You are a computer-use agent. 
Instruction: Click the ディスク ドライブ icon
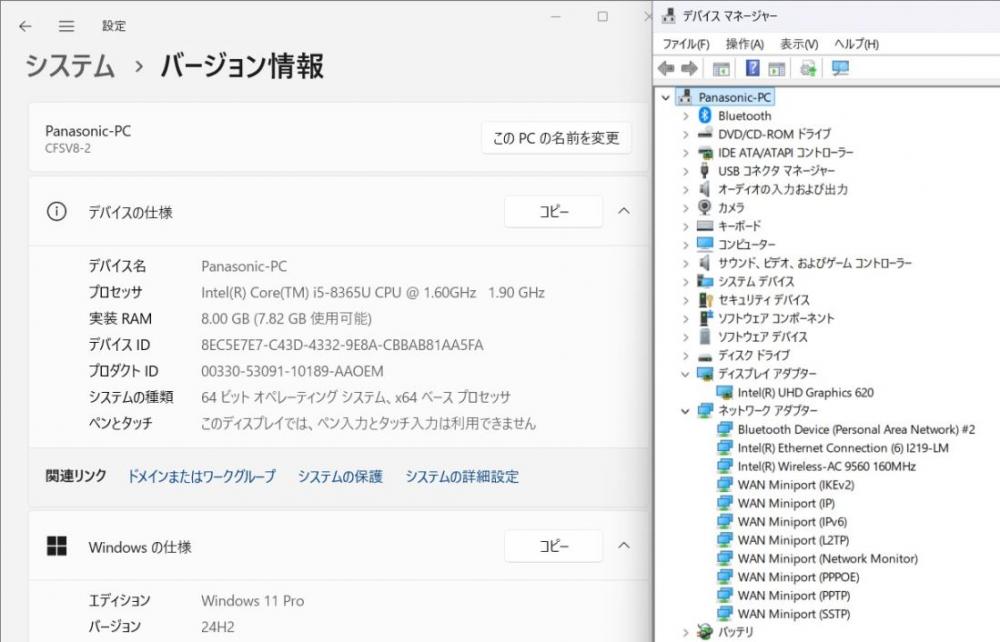(x=705, y=356)
